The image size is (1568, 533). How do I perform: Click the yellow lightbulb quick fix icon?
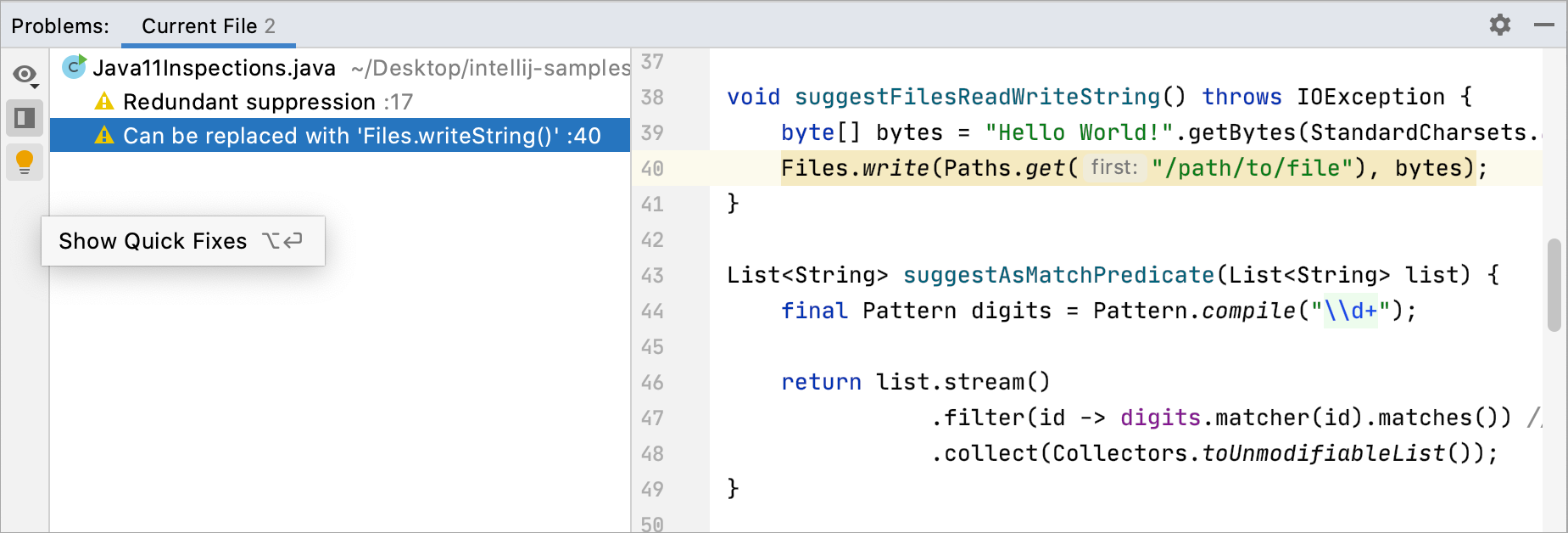pyautogui.click(x=25, y=162)
